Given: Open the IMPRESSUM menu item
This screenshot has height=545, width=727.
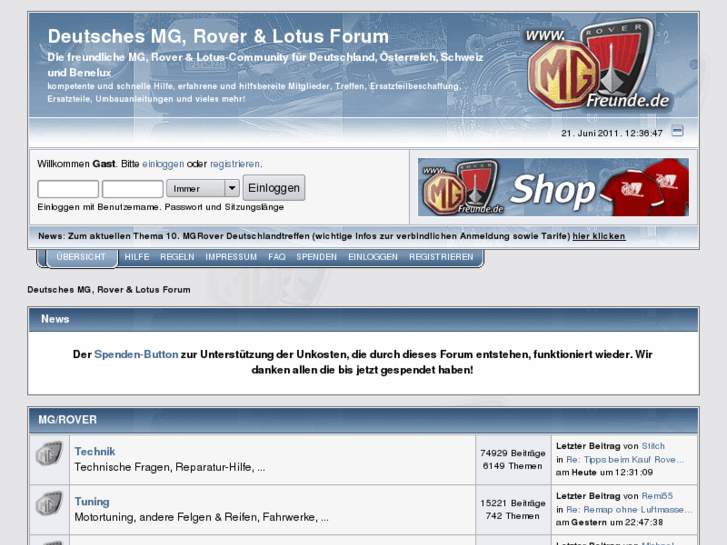Looking at the screenshot, I should pos(231,257).
